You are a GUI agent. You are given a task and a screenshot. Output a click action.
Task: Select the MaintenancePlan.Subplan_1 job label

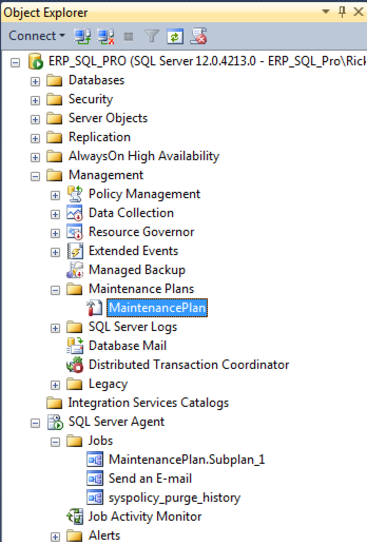(x=187, y=460)
